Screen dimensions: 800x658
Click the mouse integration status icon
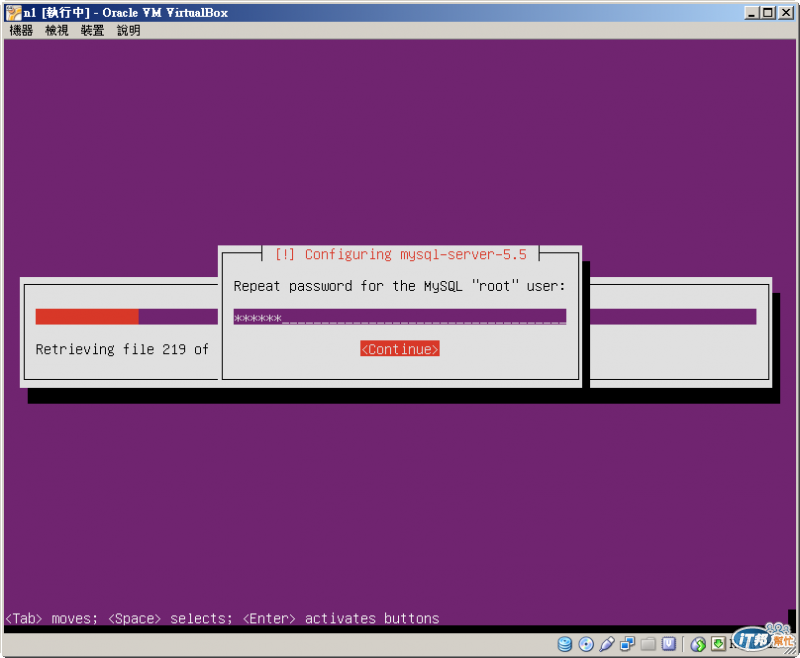click(x=697, y=644)
